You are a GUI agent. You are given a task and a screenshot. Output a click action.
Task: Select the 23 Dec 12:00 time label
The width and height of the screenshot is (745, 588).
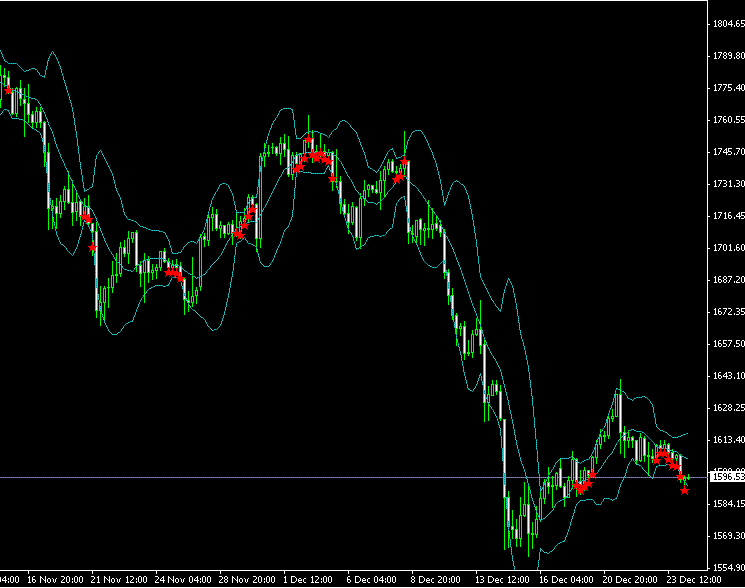point(694,580)
